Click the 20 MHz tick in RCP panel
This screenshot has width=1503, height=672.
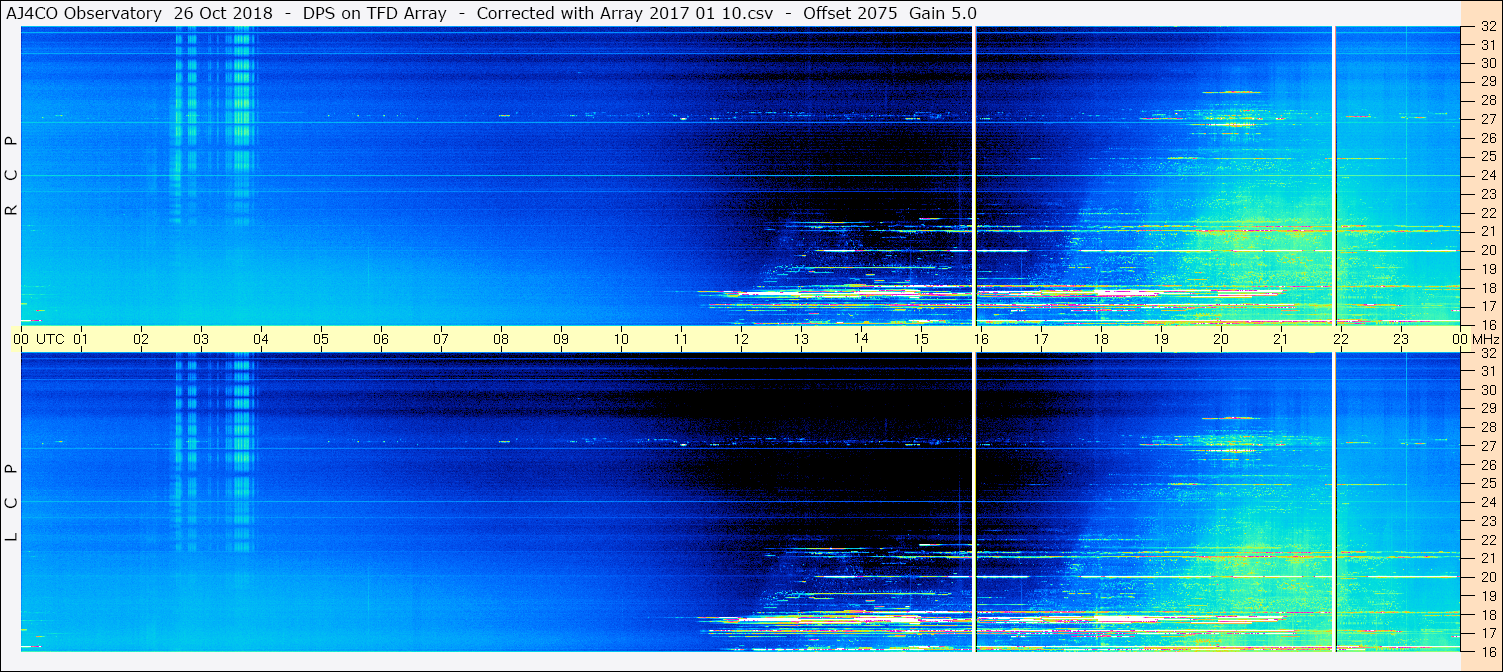click(1487, 250)
